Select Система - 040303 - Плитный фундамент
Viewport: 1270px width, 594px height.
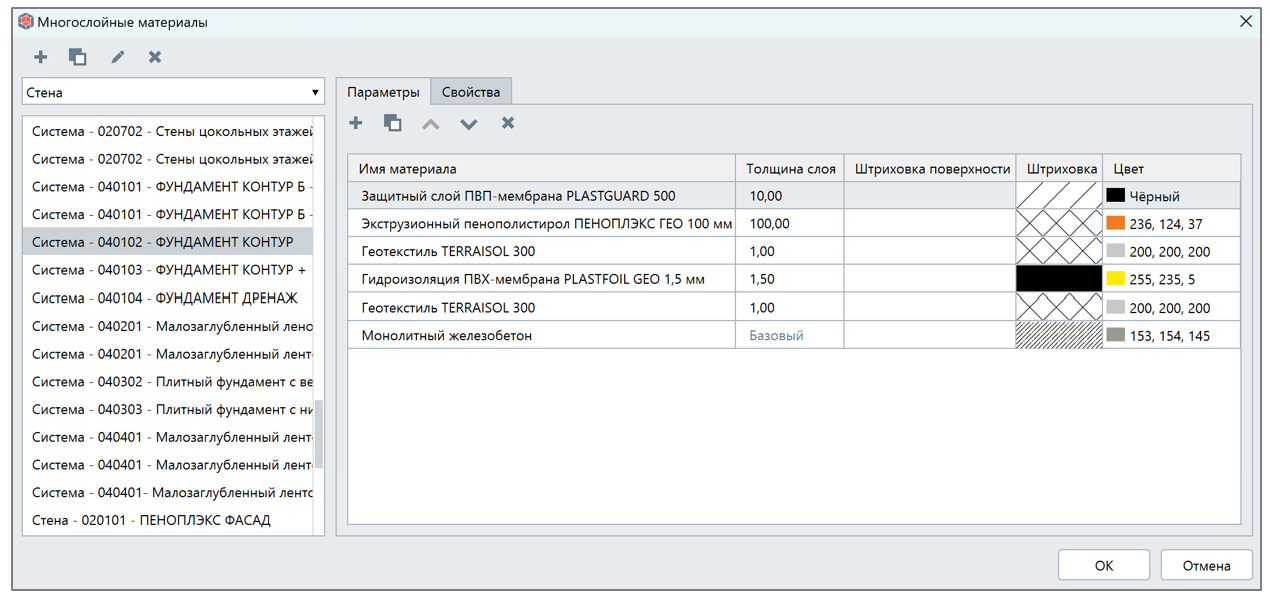168,409
